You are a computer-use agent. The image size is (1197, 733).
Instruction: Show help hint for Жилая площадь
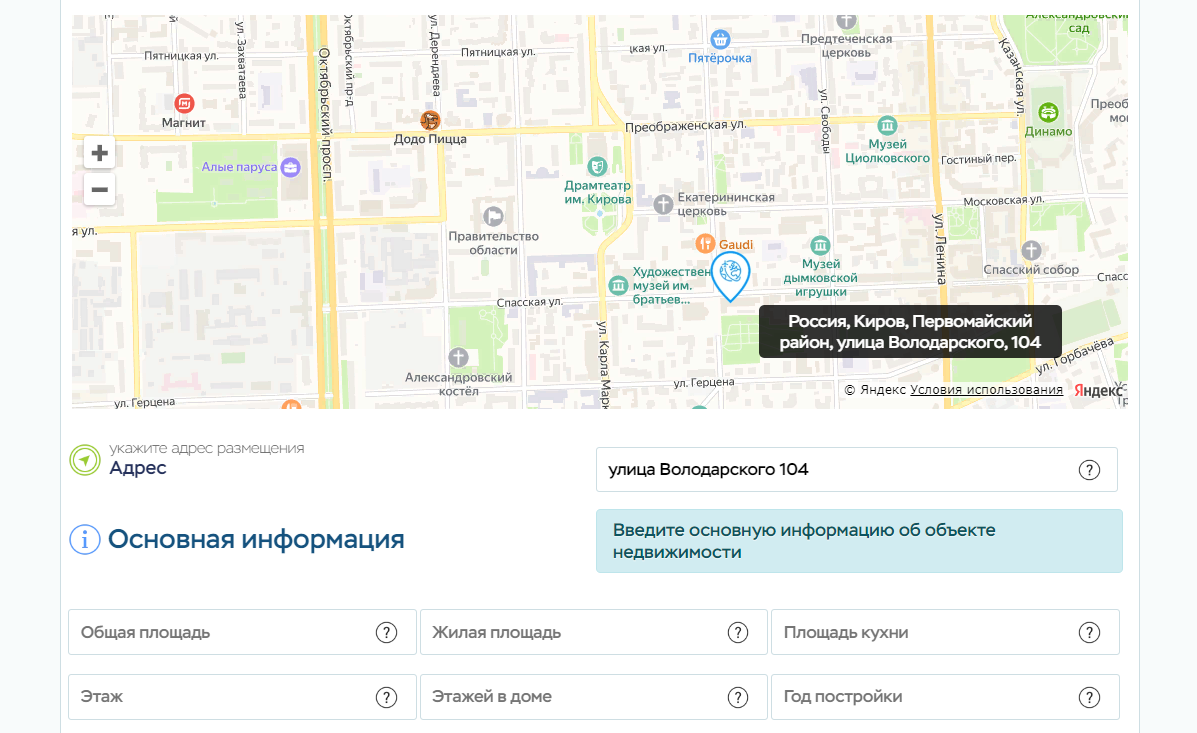coord(738,633)
